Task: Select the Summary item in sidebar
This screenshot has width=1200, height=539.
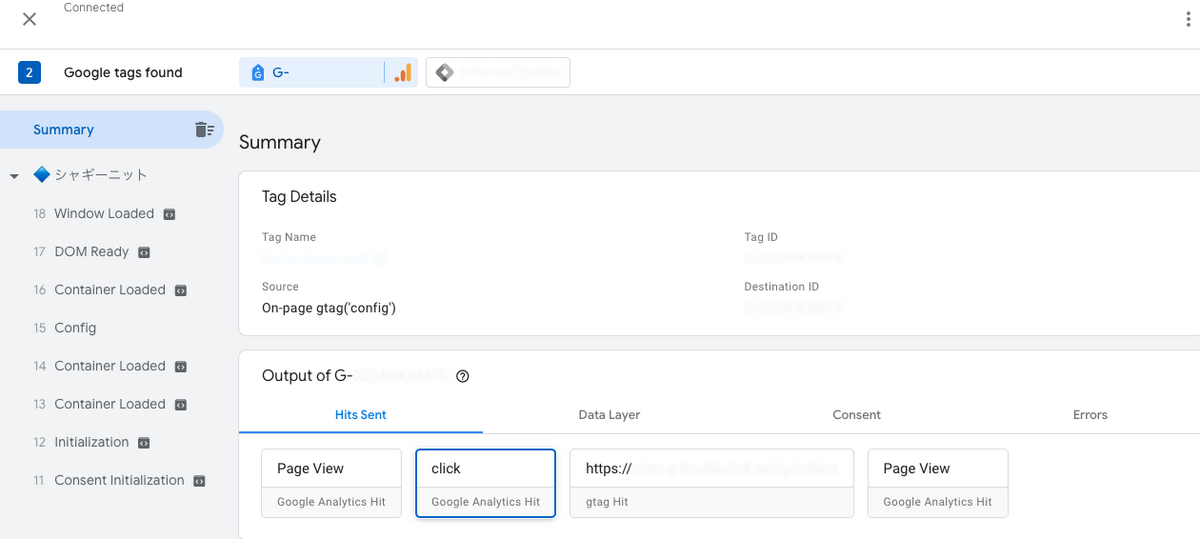Action: 64,130
